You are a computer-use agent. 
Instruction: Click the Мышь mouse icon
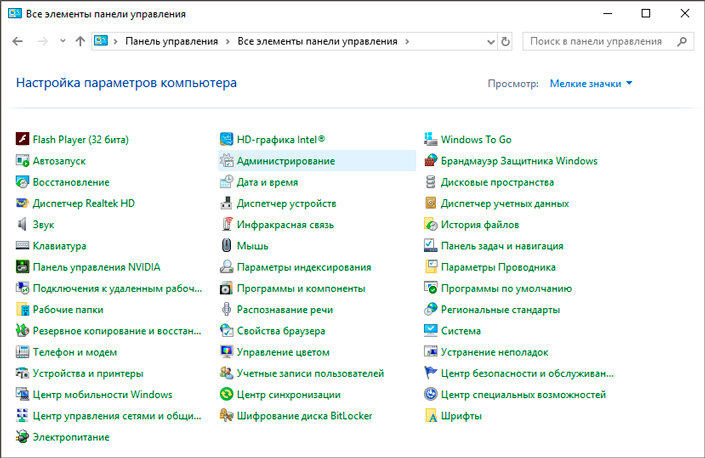click(x=226, y=245)
